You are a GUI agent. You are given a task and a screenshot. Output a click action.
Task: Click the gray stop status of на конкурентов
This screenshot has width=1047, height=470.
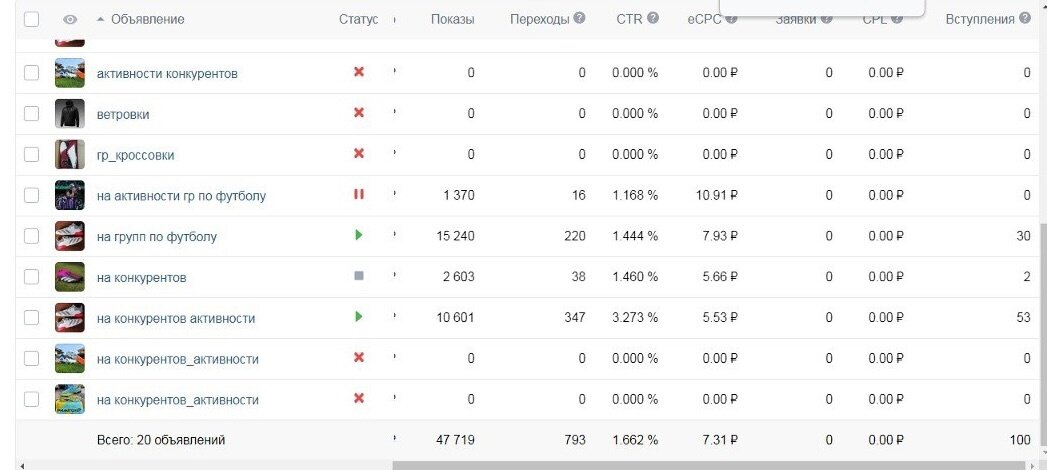pos(359,276)
